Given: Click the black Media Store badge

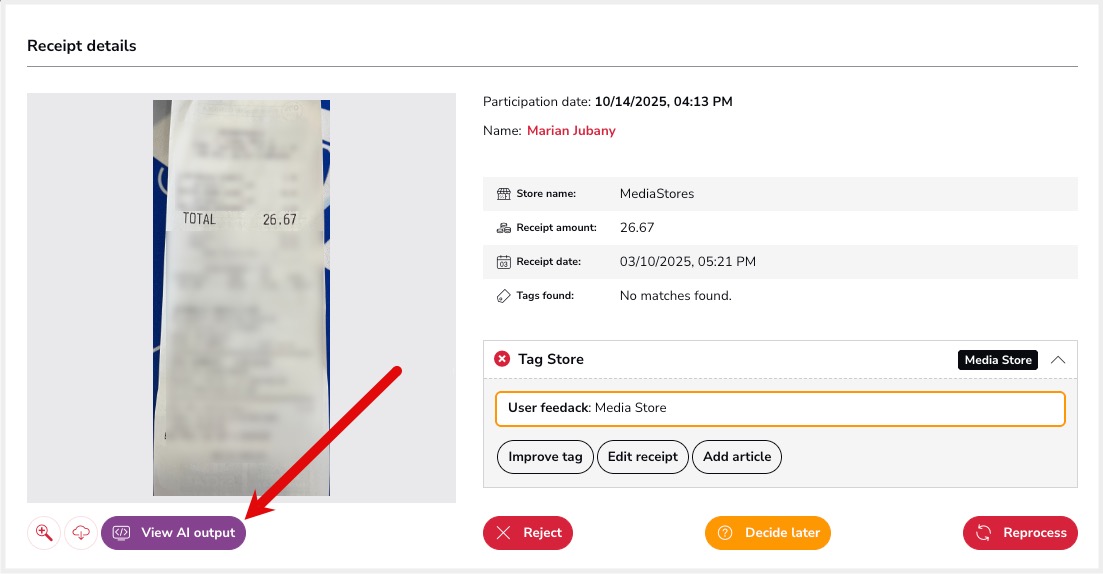Looking at the screenshot, I should [x=998, y=360].
